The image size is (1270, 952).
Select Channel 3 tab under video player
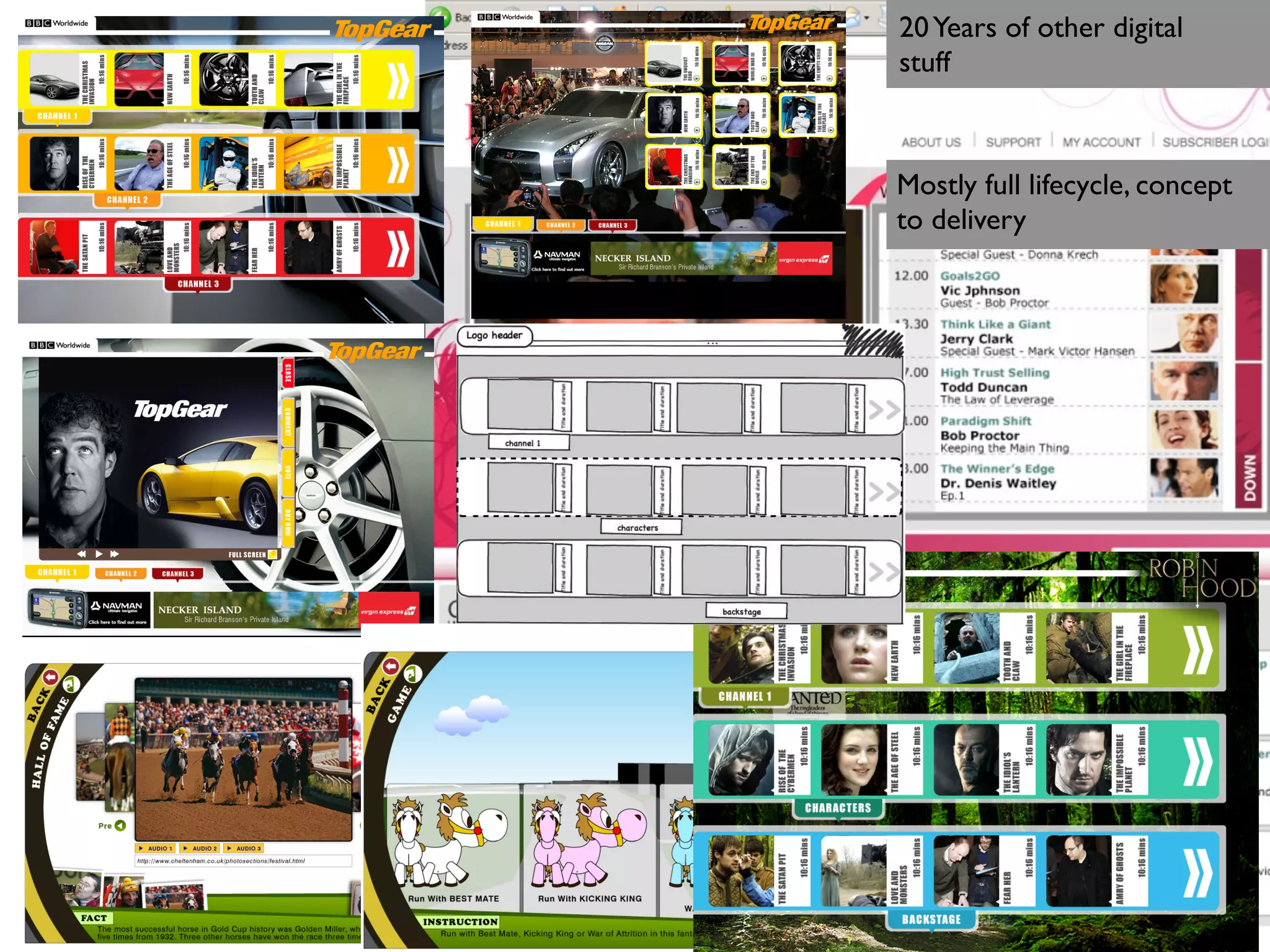click(x=178, y=573)
